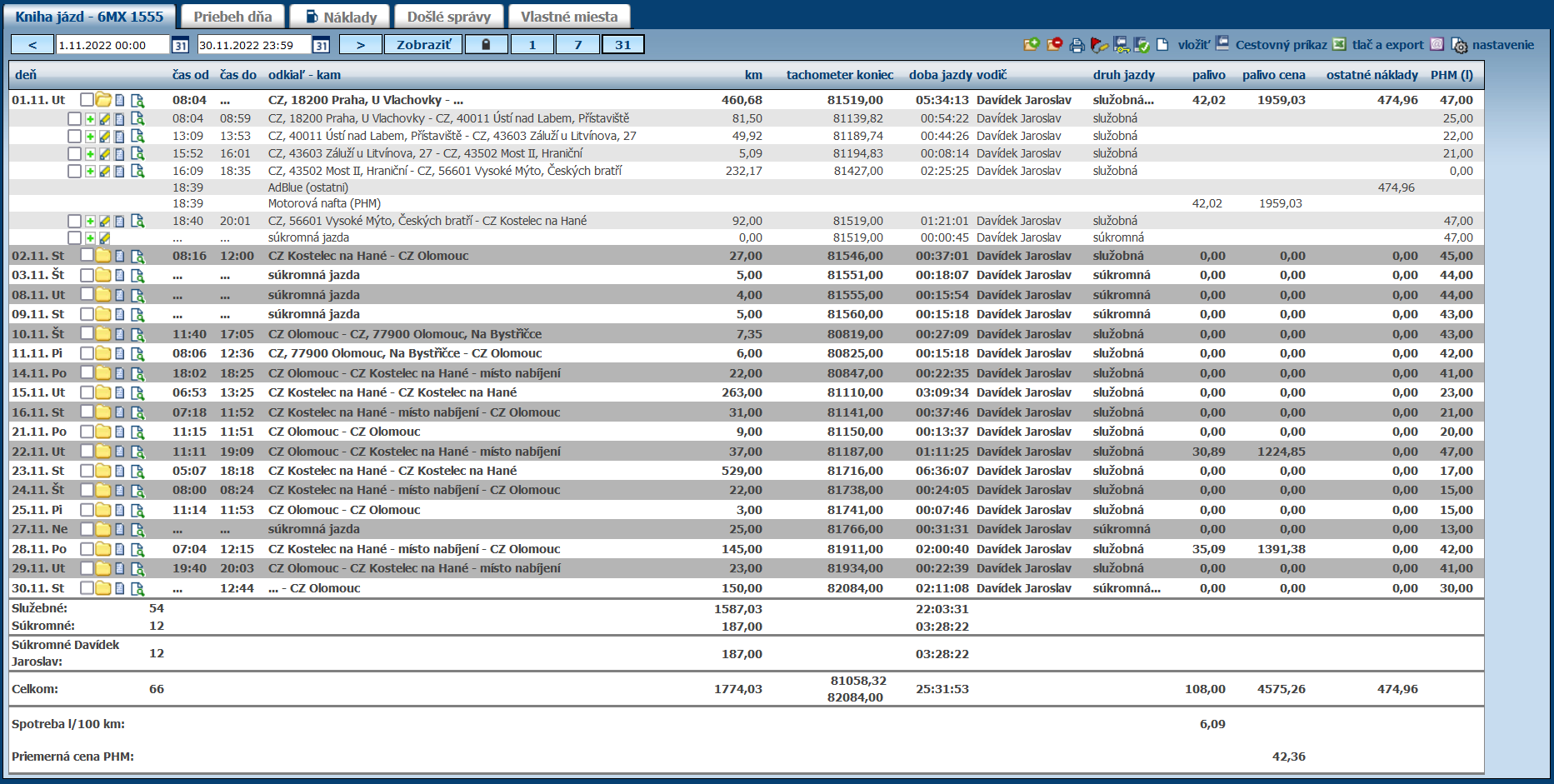
Task: Click green plus icon on 08:04–08:59 trip
Action: pos(90,119)
